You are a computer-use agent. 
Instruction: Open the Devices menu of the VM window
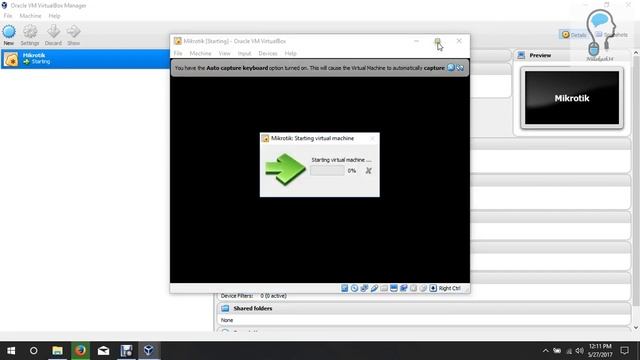[x=268, y=53]
